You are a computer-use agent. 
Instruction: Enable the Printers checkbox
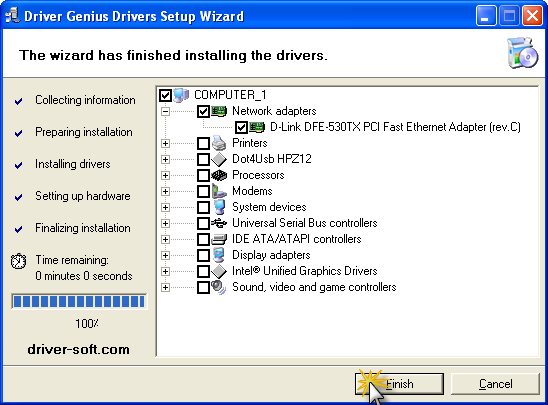(203, 143)
